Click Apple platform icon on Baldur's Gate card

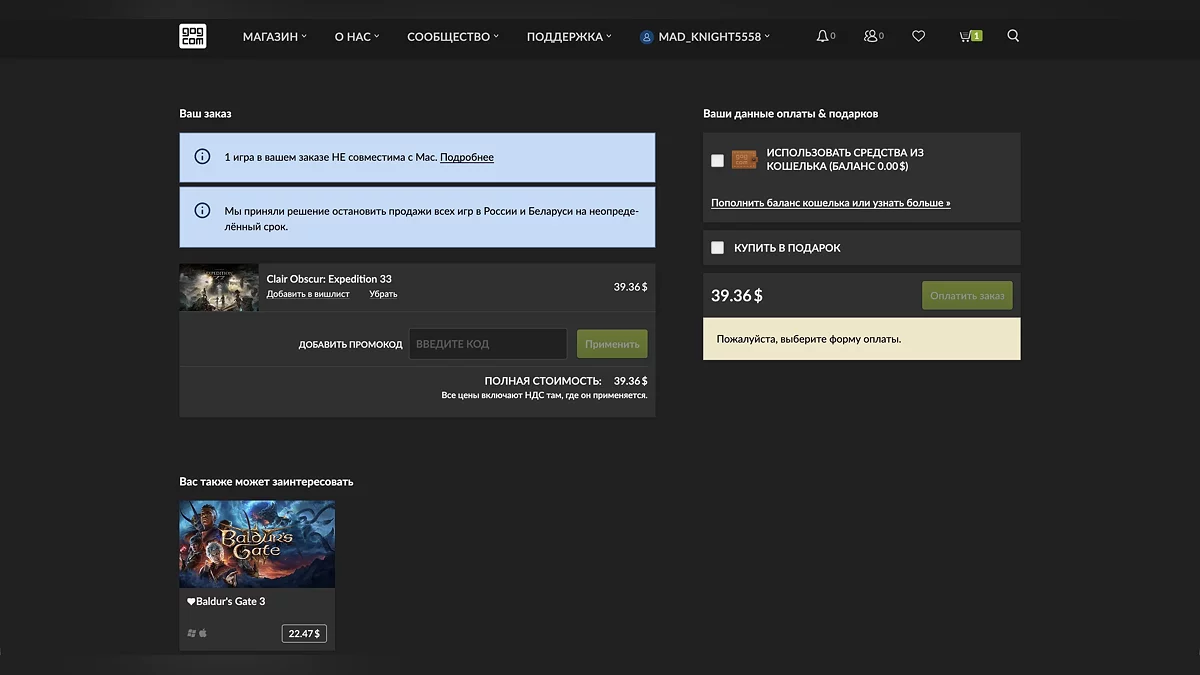click(x=203, y=633)
